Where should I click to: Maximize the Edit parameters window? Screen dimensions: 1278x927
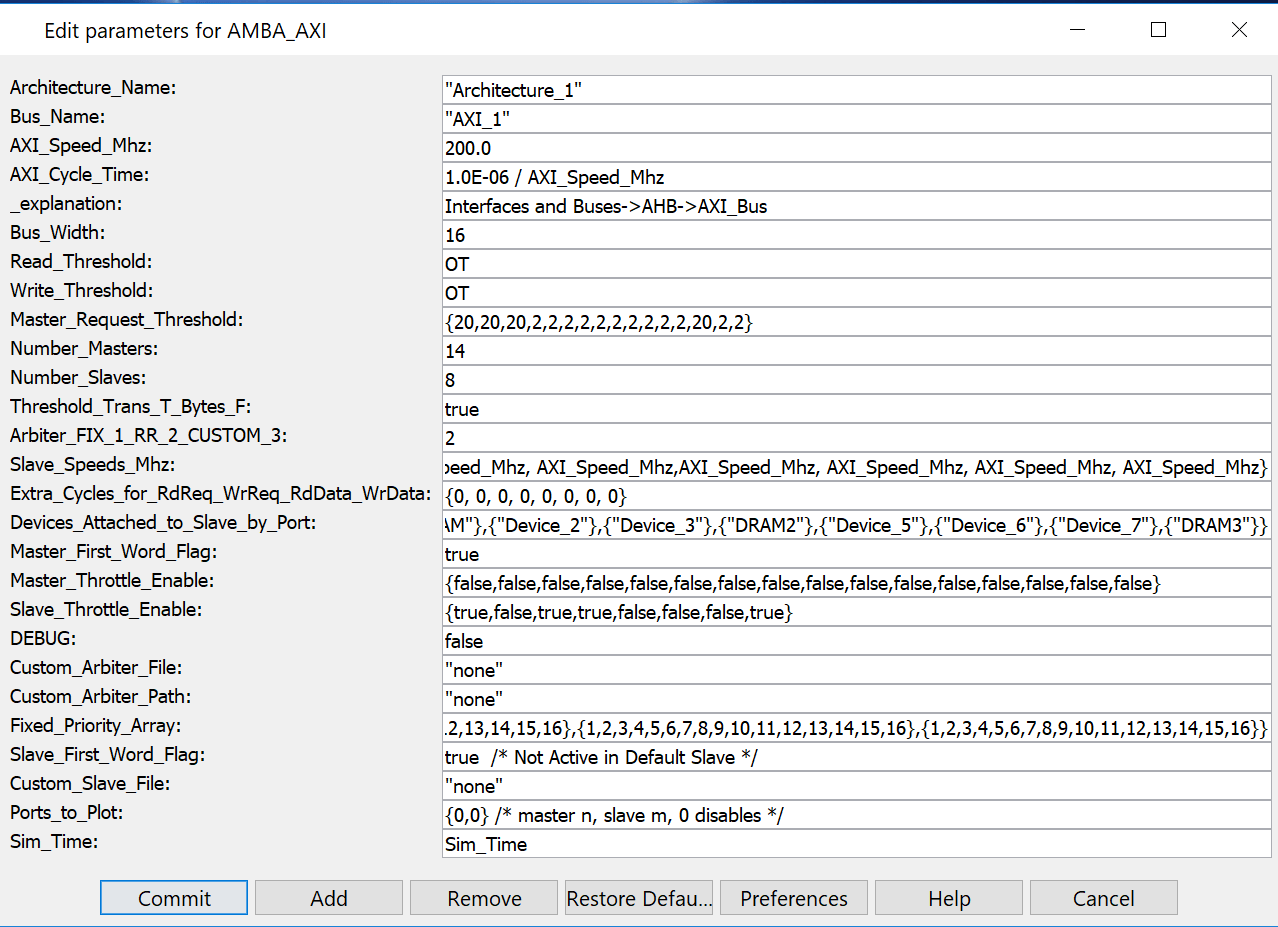(x=1158, y=30)
